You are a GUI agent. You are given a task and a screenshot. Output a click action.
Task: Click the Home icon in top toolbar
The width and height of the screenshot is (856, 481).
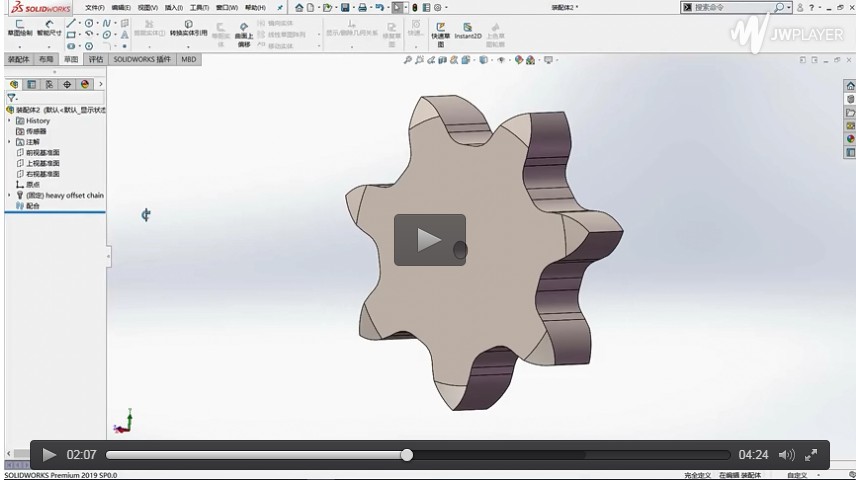[x=298, y=7]
